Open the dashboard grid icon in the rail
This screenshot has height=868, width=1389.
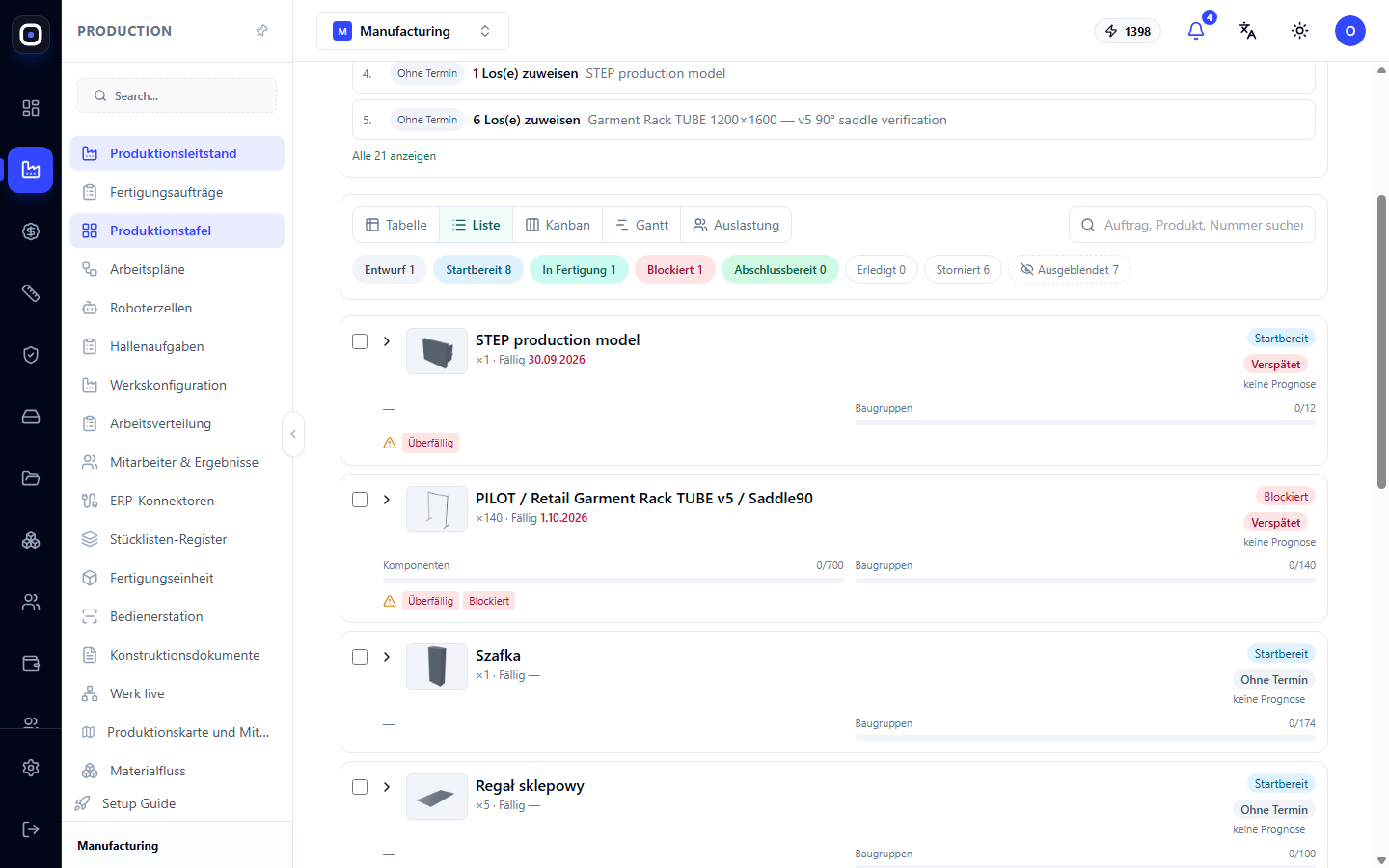pos(31,108)
